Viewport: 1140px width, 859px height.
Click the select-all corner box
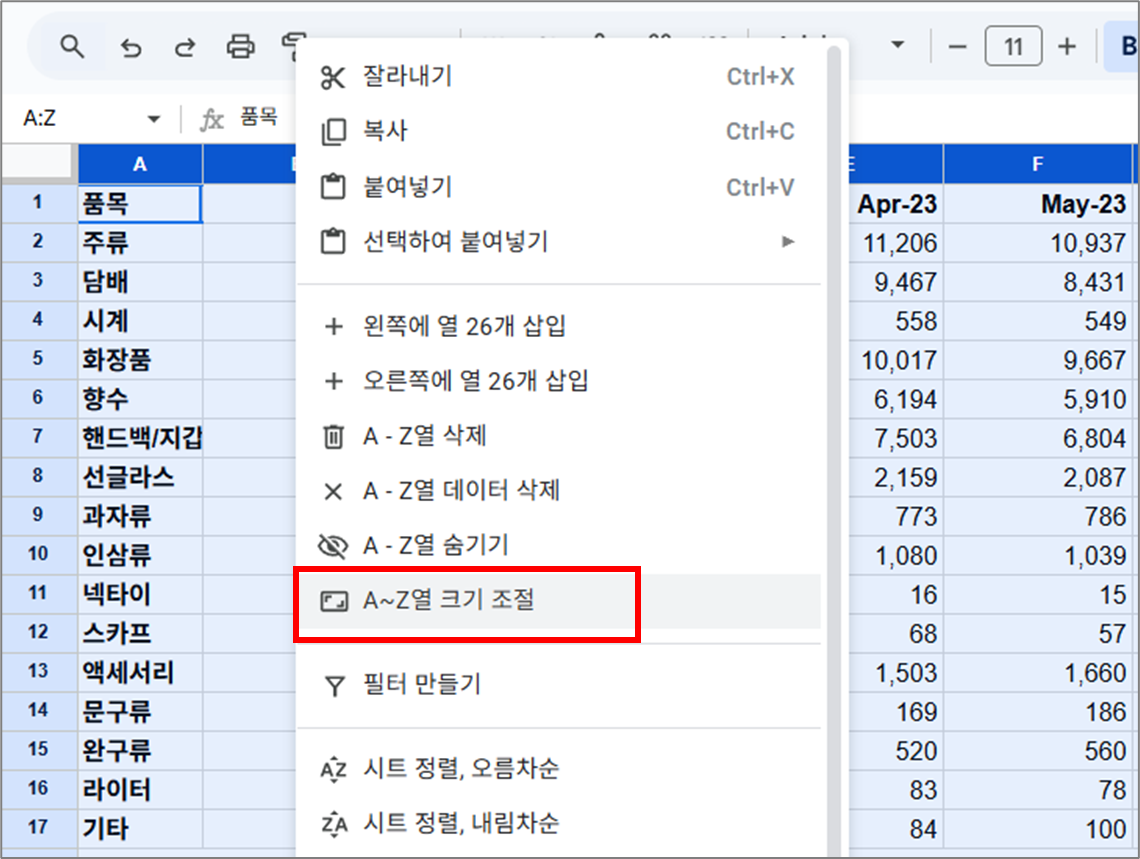(x=39, y=161)
